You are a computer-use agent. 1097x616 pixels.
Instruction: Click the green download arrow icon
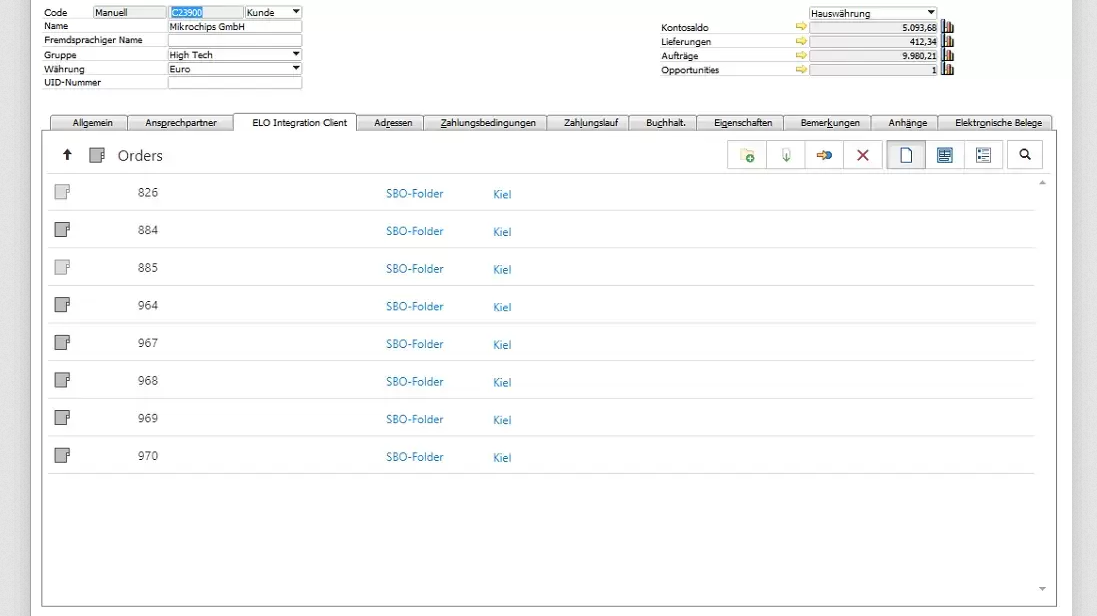click(786, 155)
